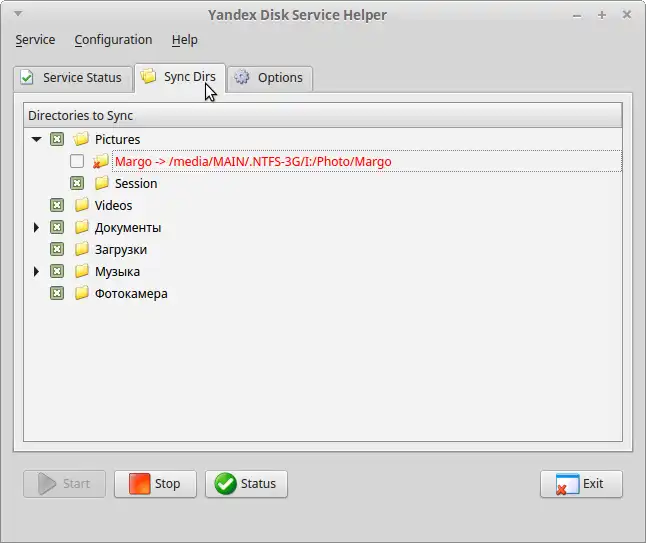The height and width of the screenshot is (543, 646).
Task: Click the Videos folder icon
Action: click(82, 205)
